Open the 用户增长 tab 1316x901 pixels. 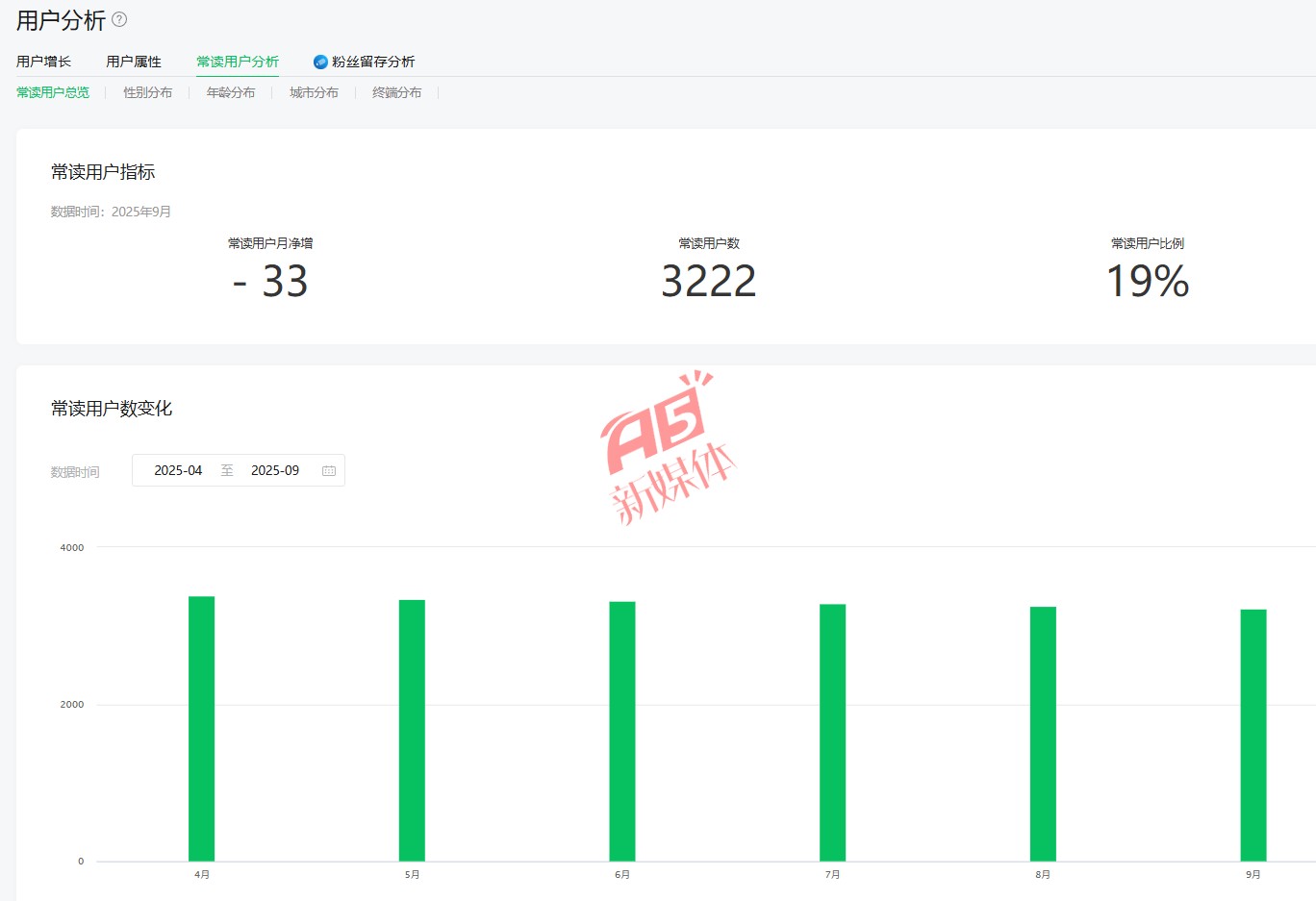43,62
